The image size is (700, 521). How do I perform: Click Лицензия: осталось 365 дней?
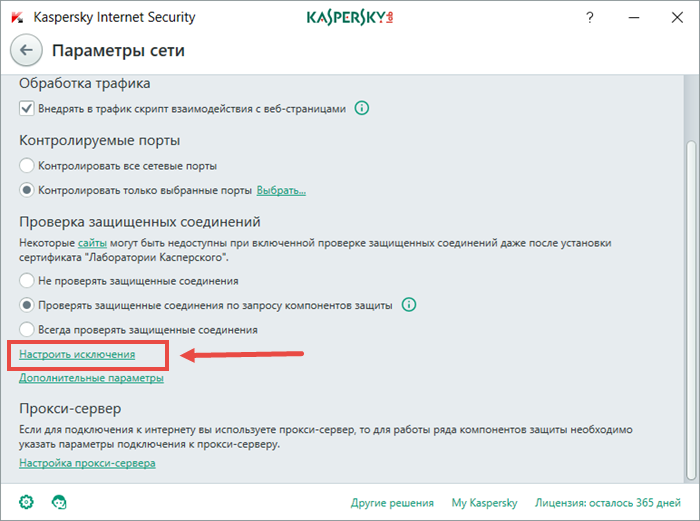click(x=608, y=503)
